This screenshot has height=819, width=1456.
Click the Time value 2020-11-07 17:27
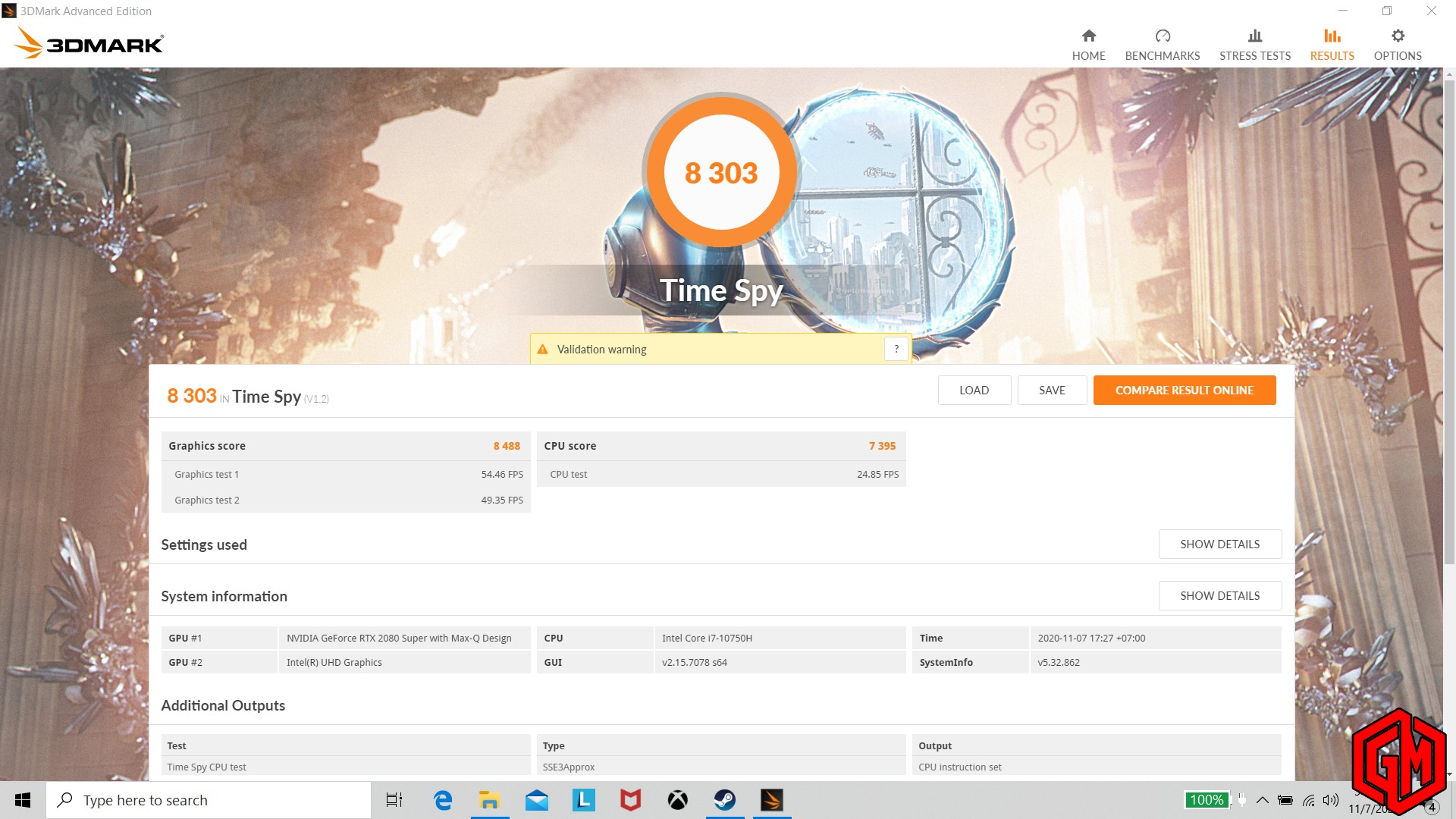(x=1091, y=638)
